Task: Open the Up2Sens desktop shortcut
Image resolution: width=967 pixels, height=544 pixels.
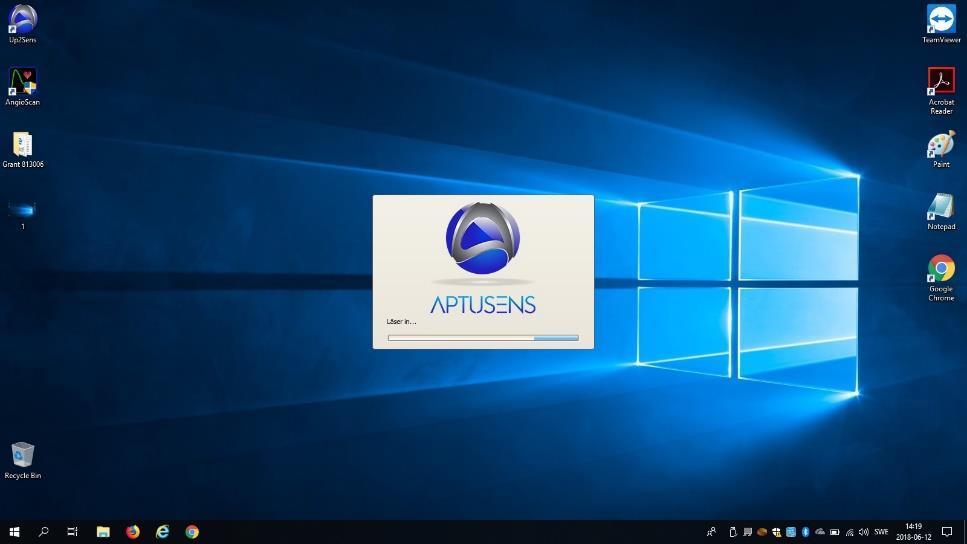Action: pos(23,23)
